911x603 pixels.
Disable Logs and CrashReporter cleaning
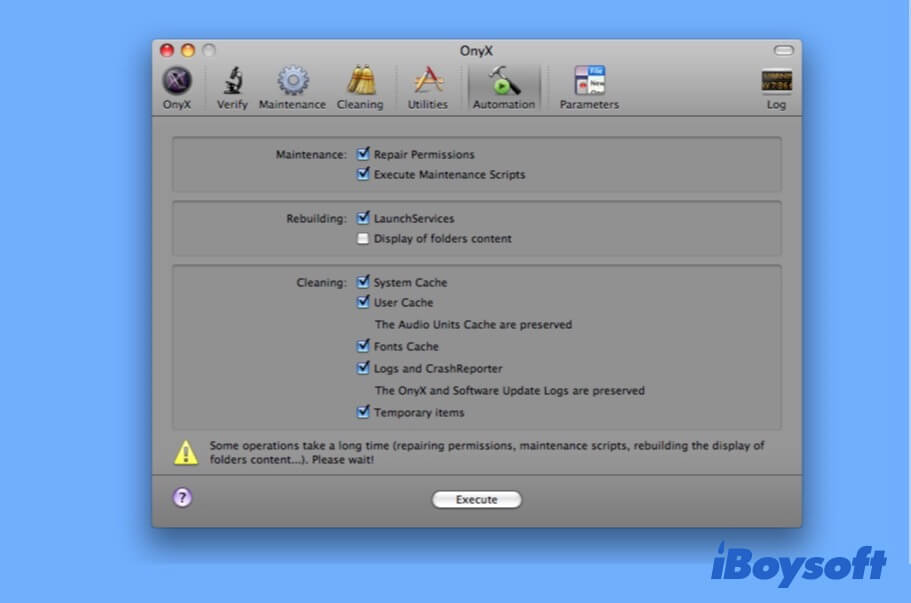(x=364, y=368)
